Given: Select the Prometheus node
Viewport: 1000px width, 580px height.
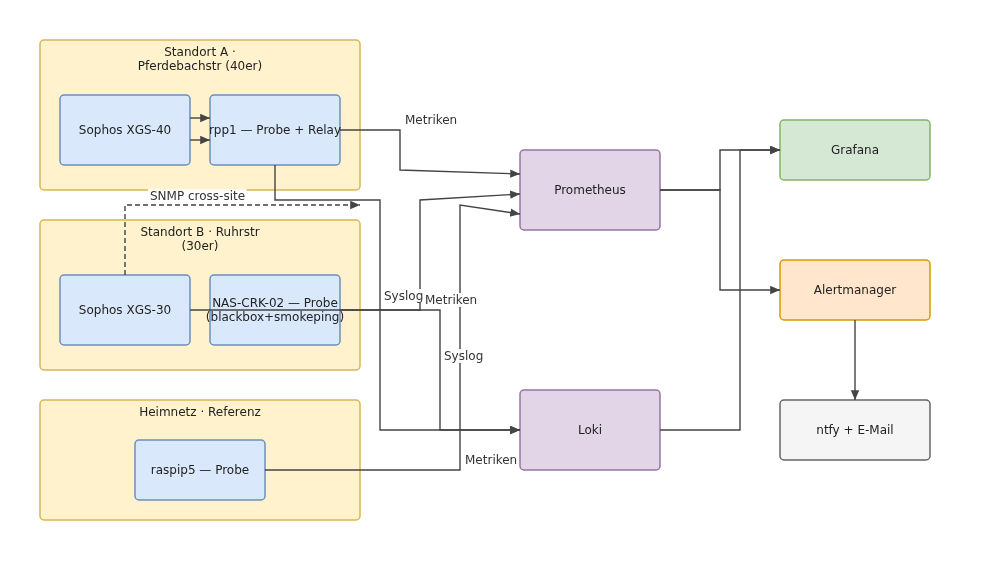Looking at the screenshot, I should [x=590, y=190].
